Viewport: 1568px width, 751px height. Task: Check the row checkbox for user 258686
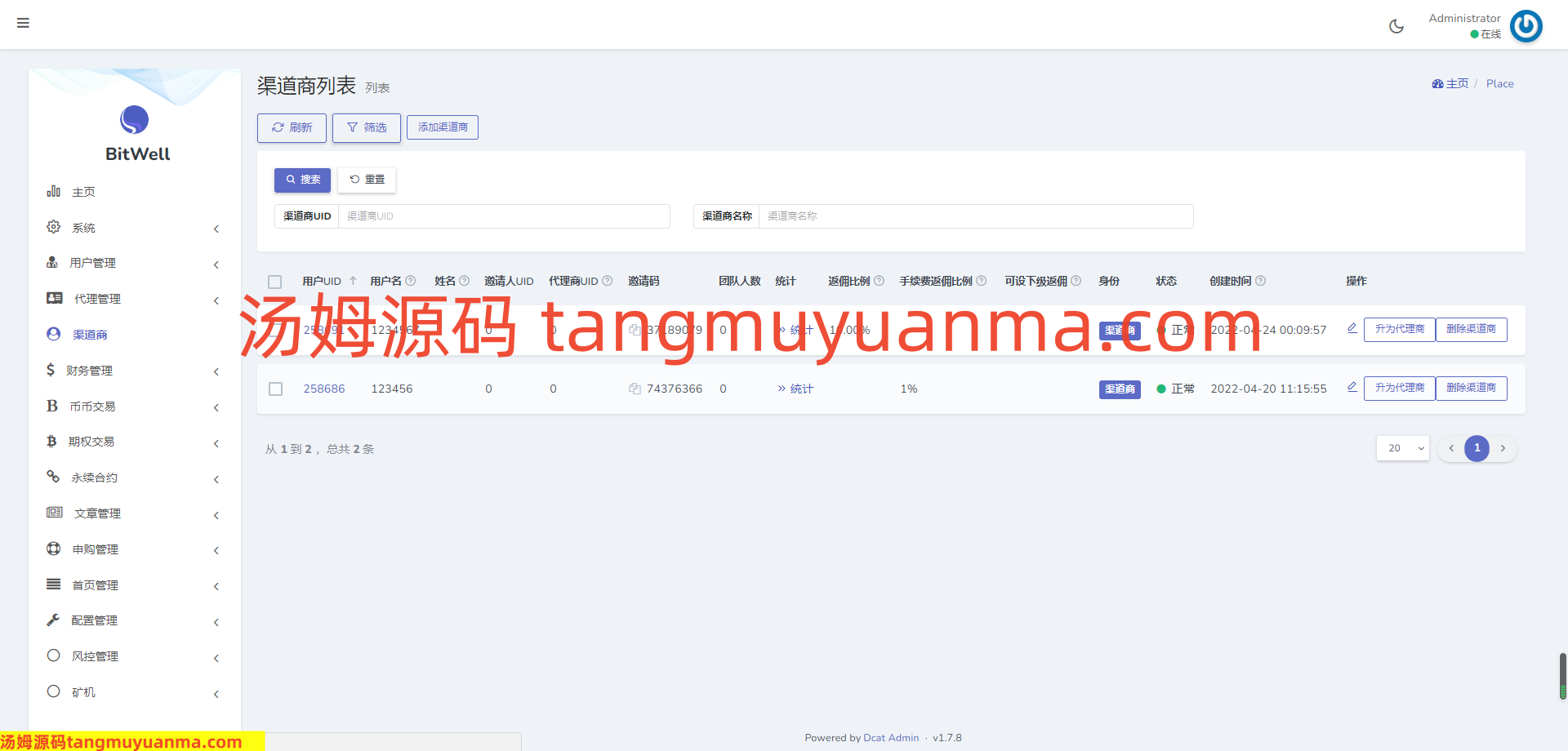click(x=276, y=389)
